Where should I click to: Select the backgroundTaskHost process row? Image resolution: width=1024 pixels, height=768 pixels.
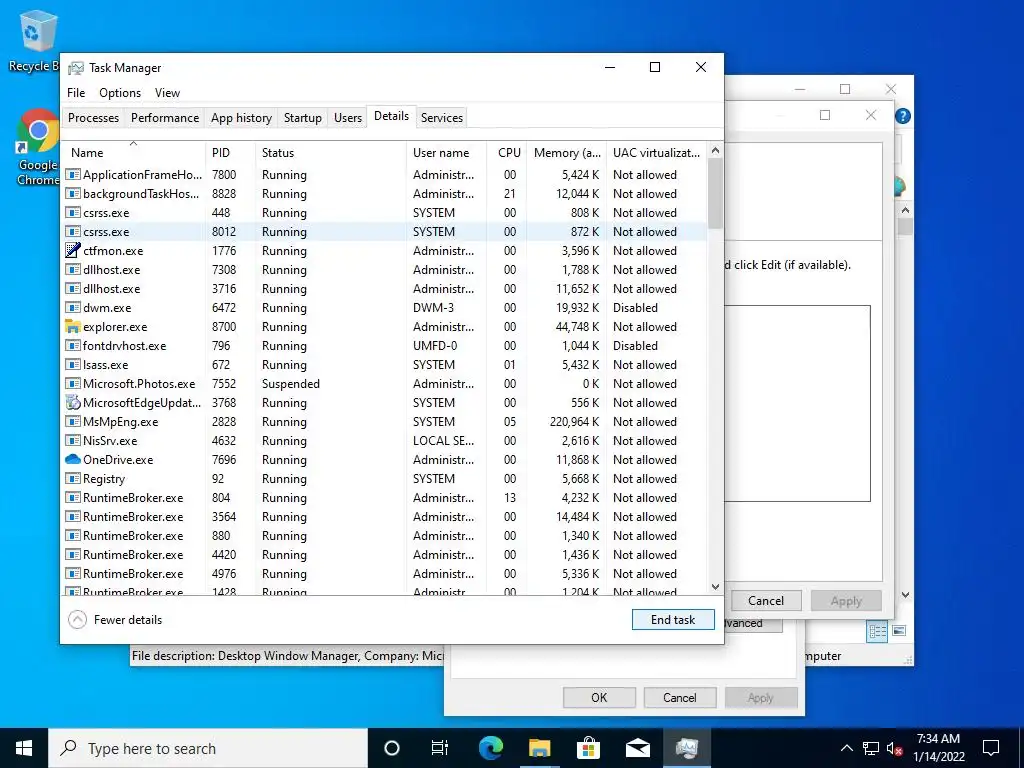point(385,194)
